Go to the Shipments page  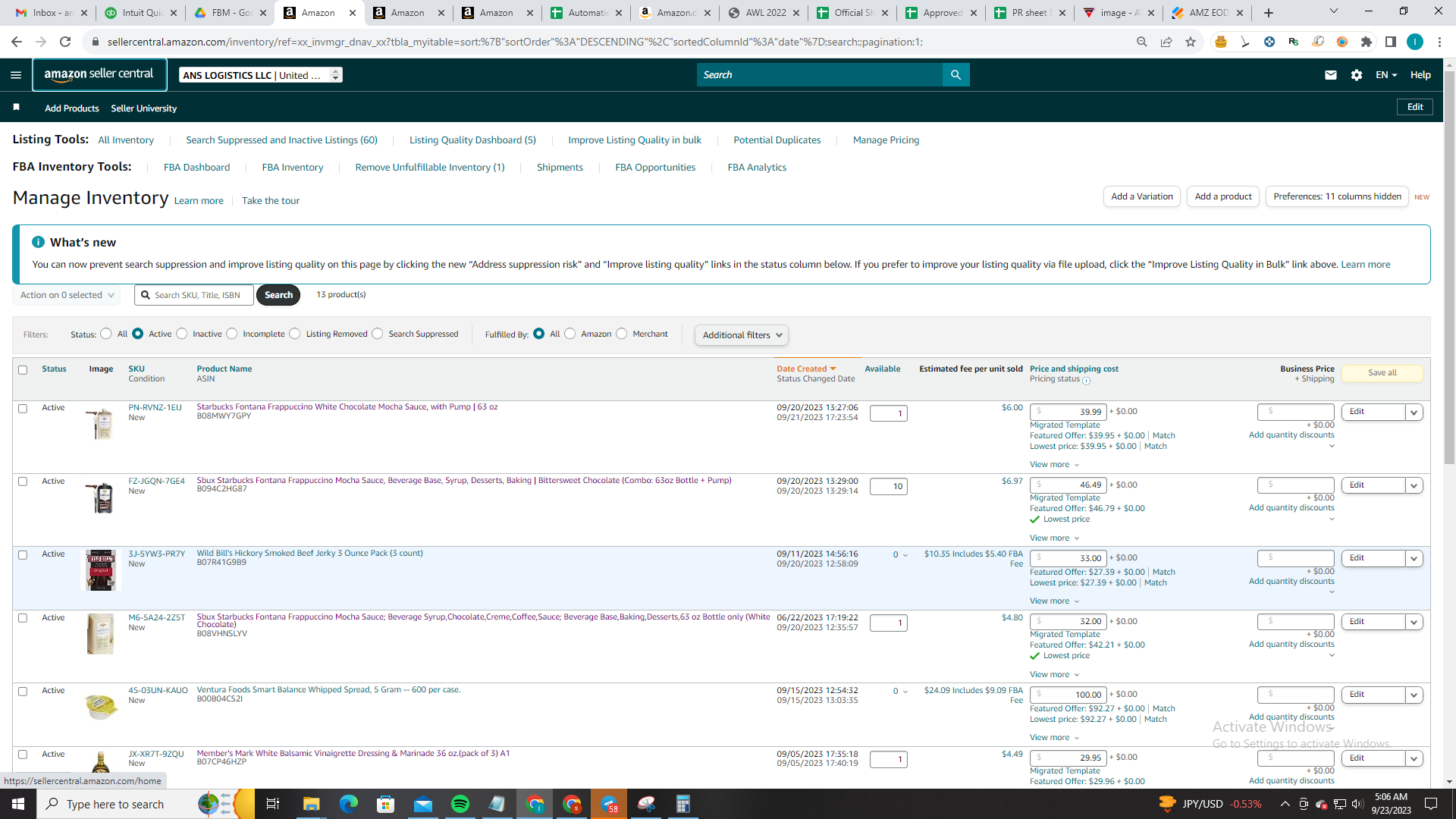click(560, 168)
